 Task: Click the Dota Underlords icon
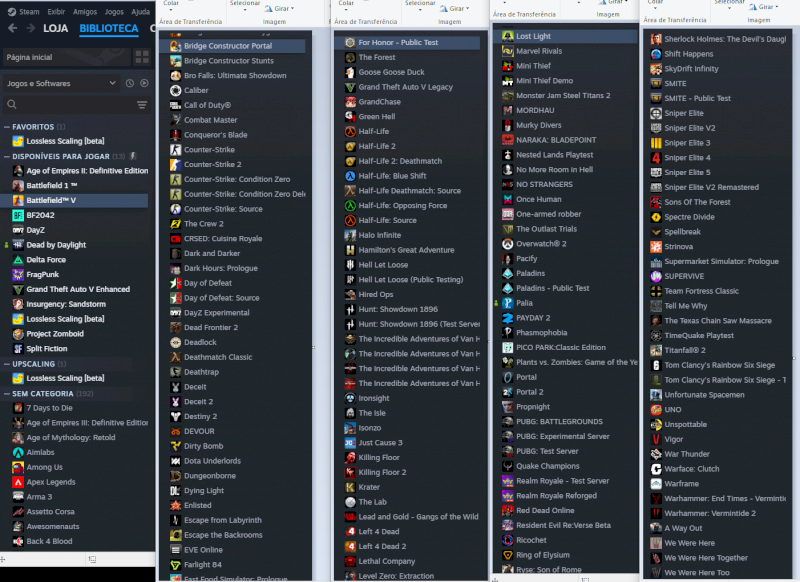pos(176,461)
